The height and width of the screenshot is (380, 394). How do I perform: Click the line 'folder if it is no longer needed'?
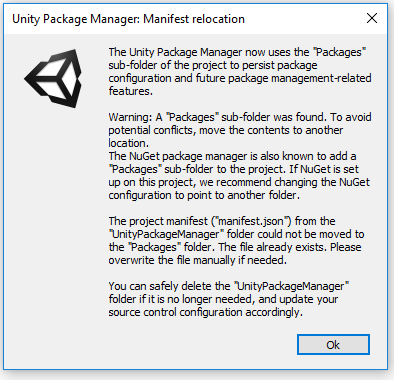coord(223,299)
